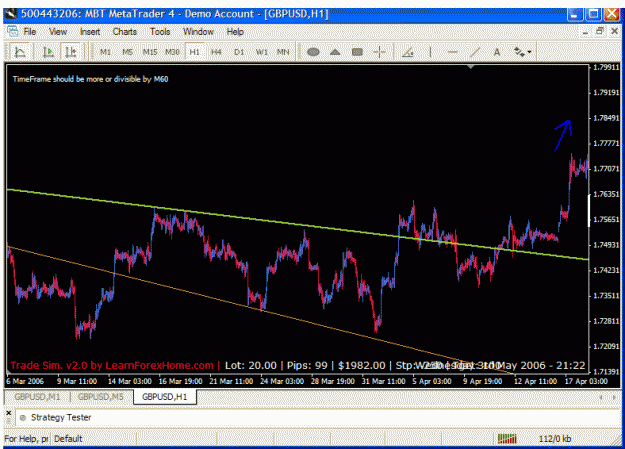Click the 112/0 kb traffic readout

pos(555,439)
